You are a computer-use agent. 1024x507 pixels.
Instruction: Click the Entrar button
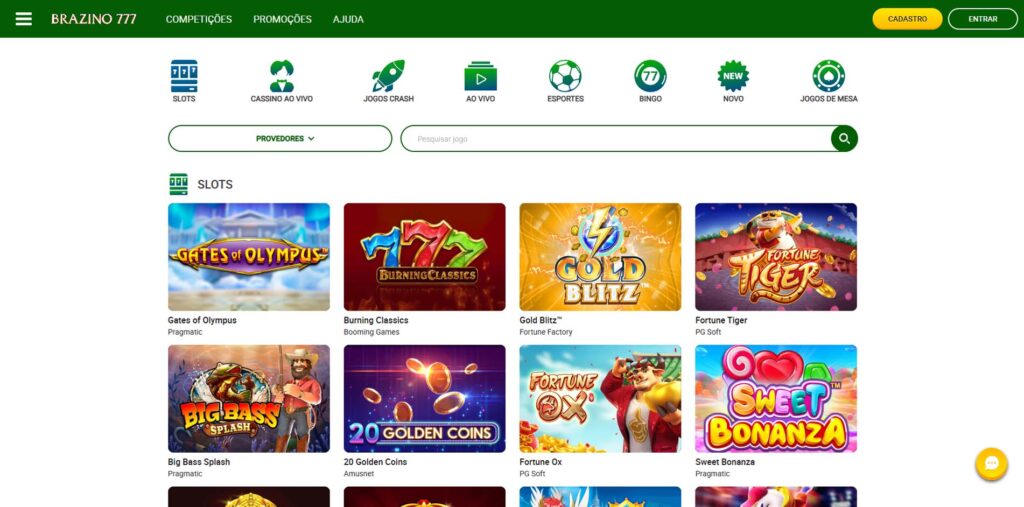pyautogui.click(x=982, y=19)
